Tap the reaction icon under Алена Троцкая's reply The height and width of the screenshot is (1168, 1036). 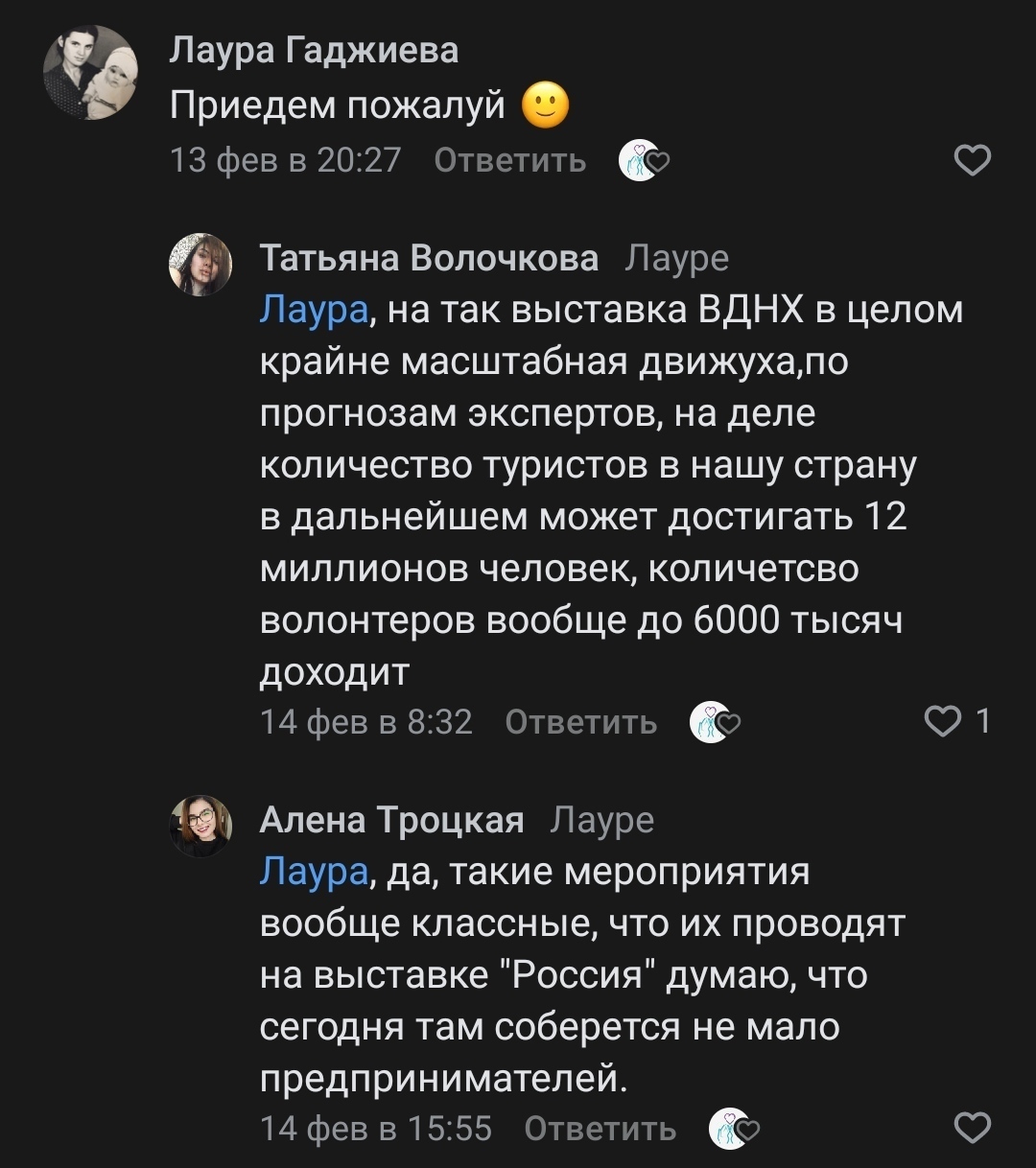click(x=733, y=1130)
